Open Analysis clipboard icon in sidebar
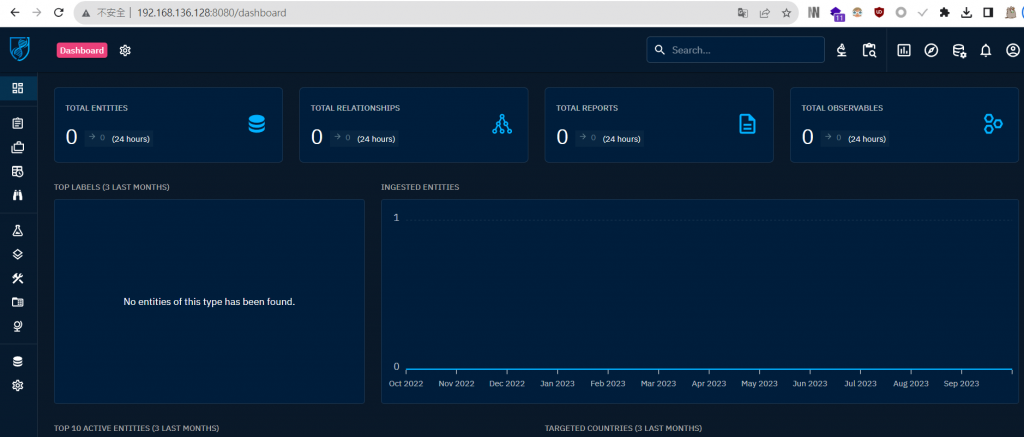1024x437 pixels. (x=18, y=123)
